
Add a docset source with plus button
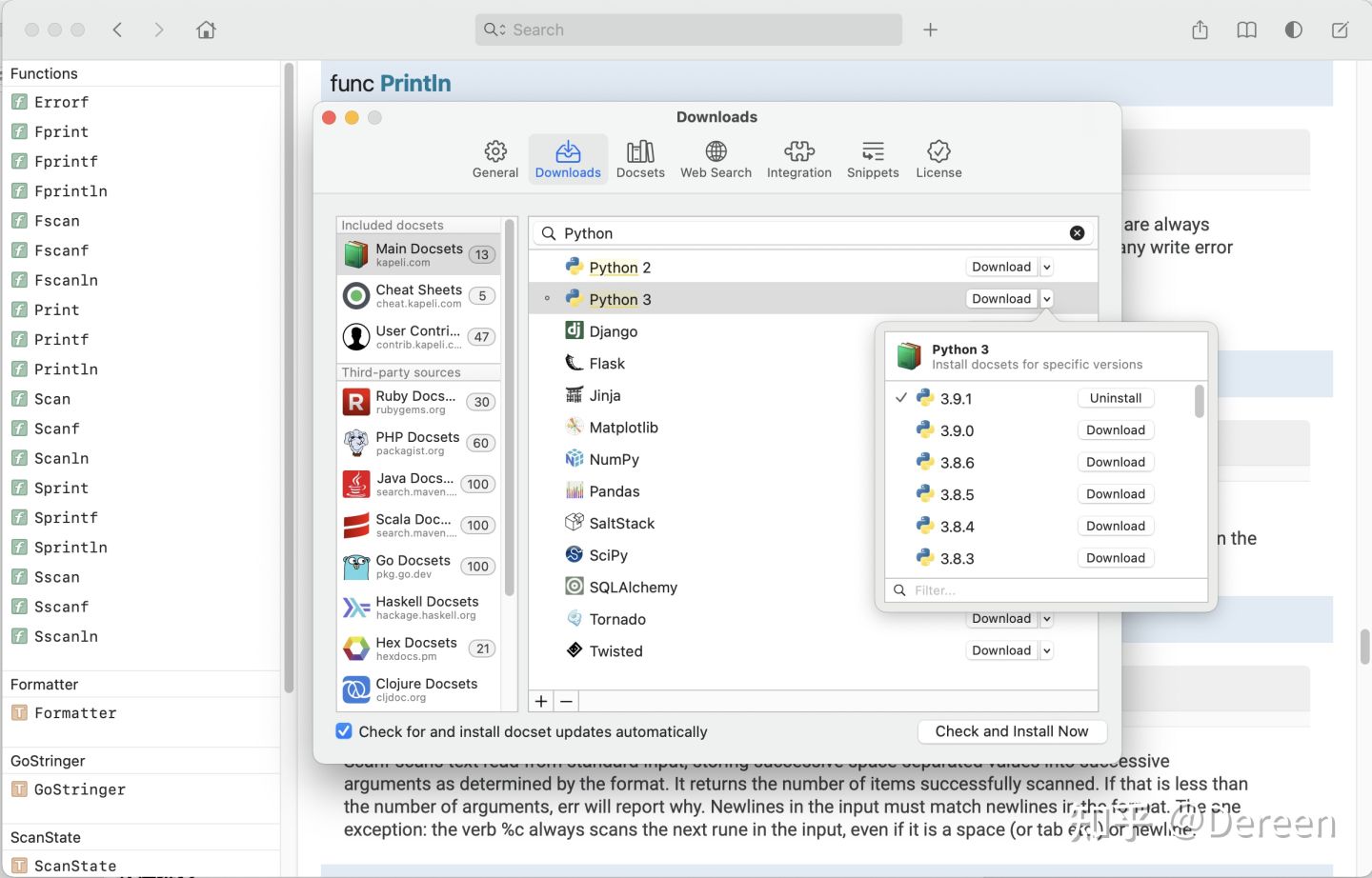point(541,702)
